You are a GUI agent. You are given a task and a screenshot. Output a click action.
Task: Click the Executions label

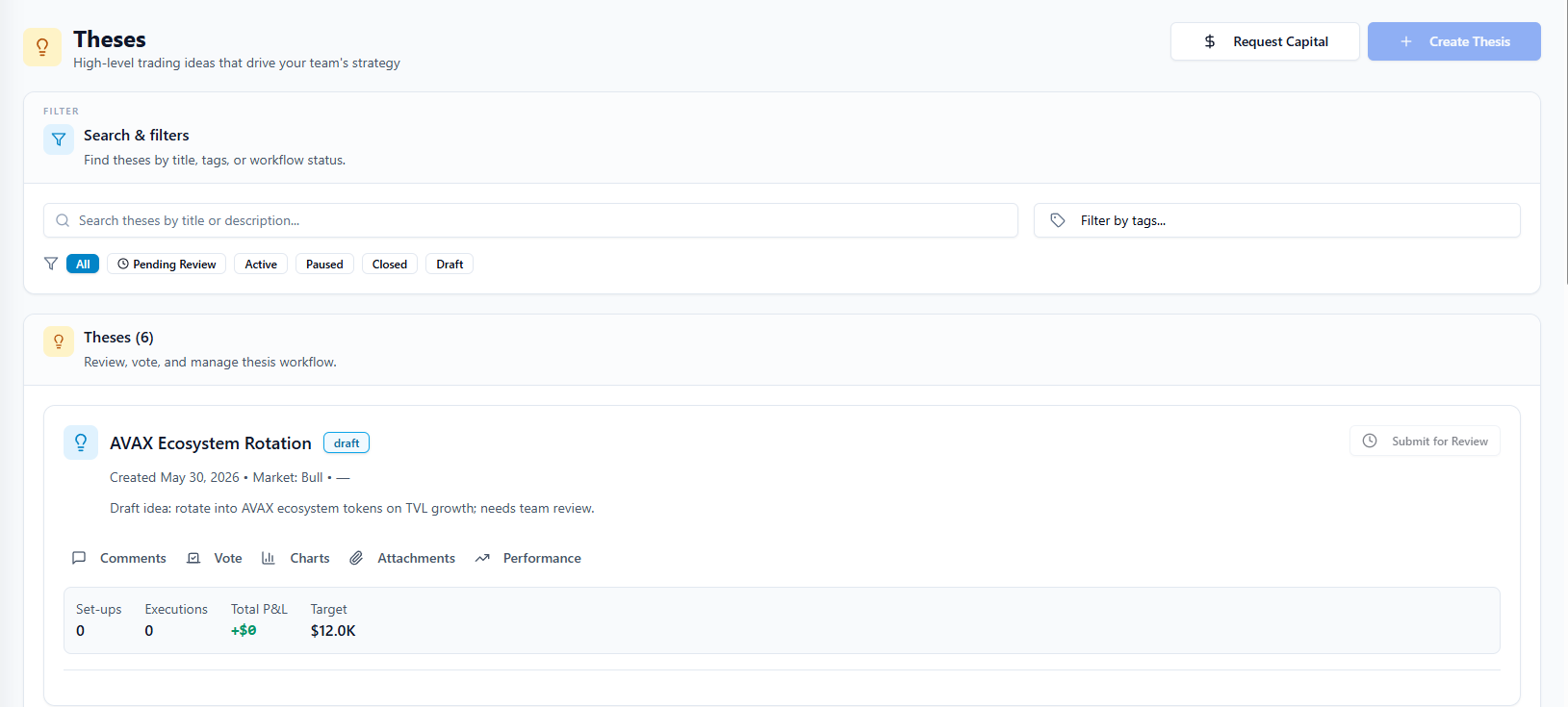pos(176,609)
